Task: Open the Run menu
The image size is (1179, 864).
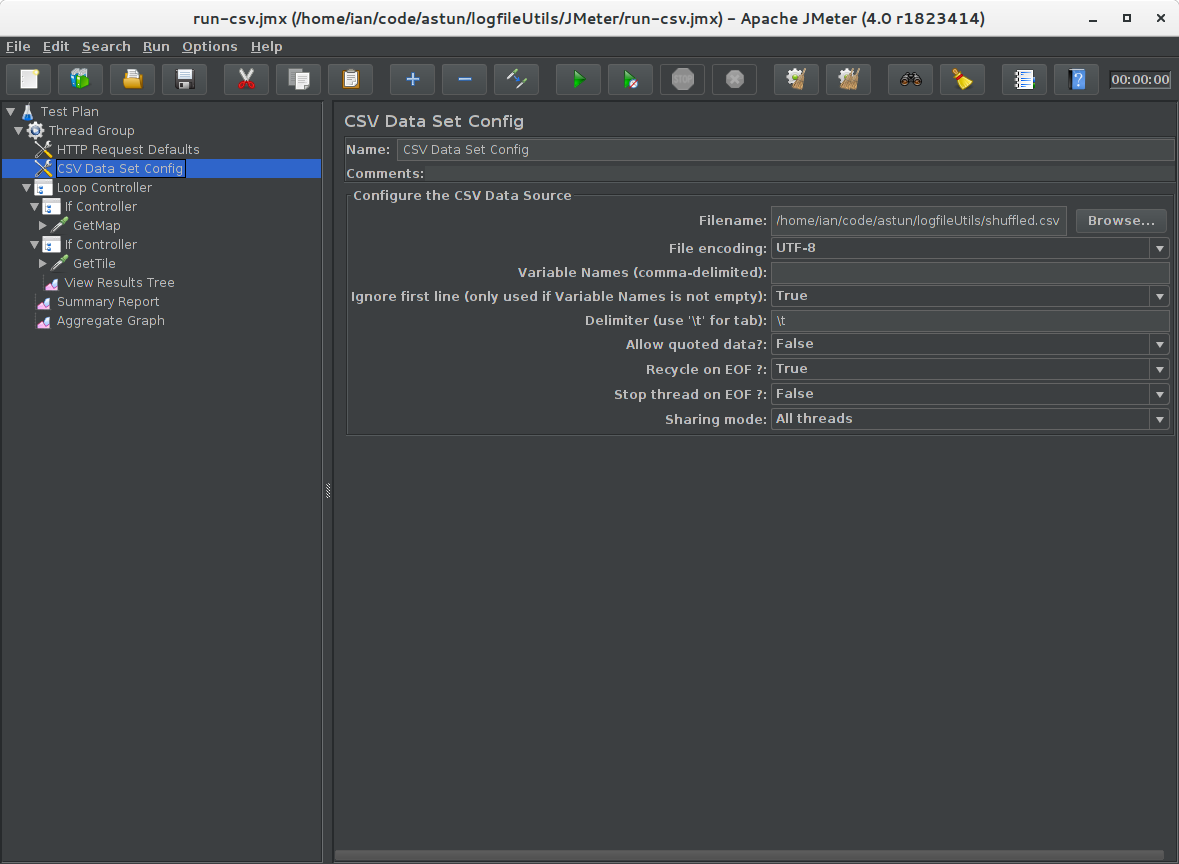Action: pyautogui.click(x=156, y=47)
